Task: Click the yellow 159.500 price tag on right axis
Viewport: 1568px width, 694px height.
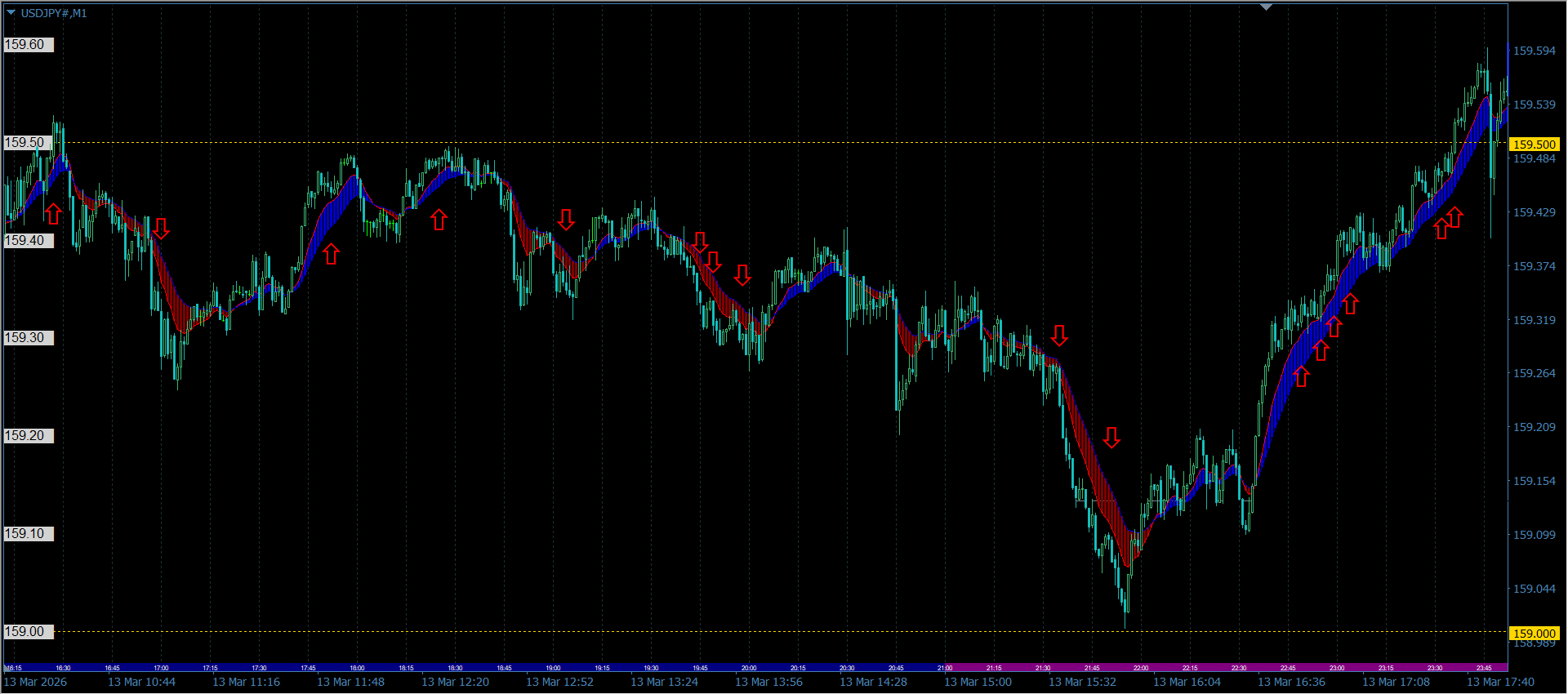Action: [x=1535, y=145]
